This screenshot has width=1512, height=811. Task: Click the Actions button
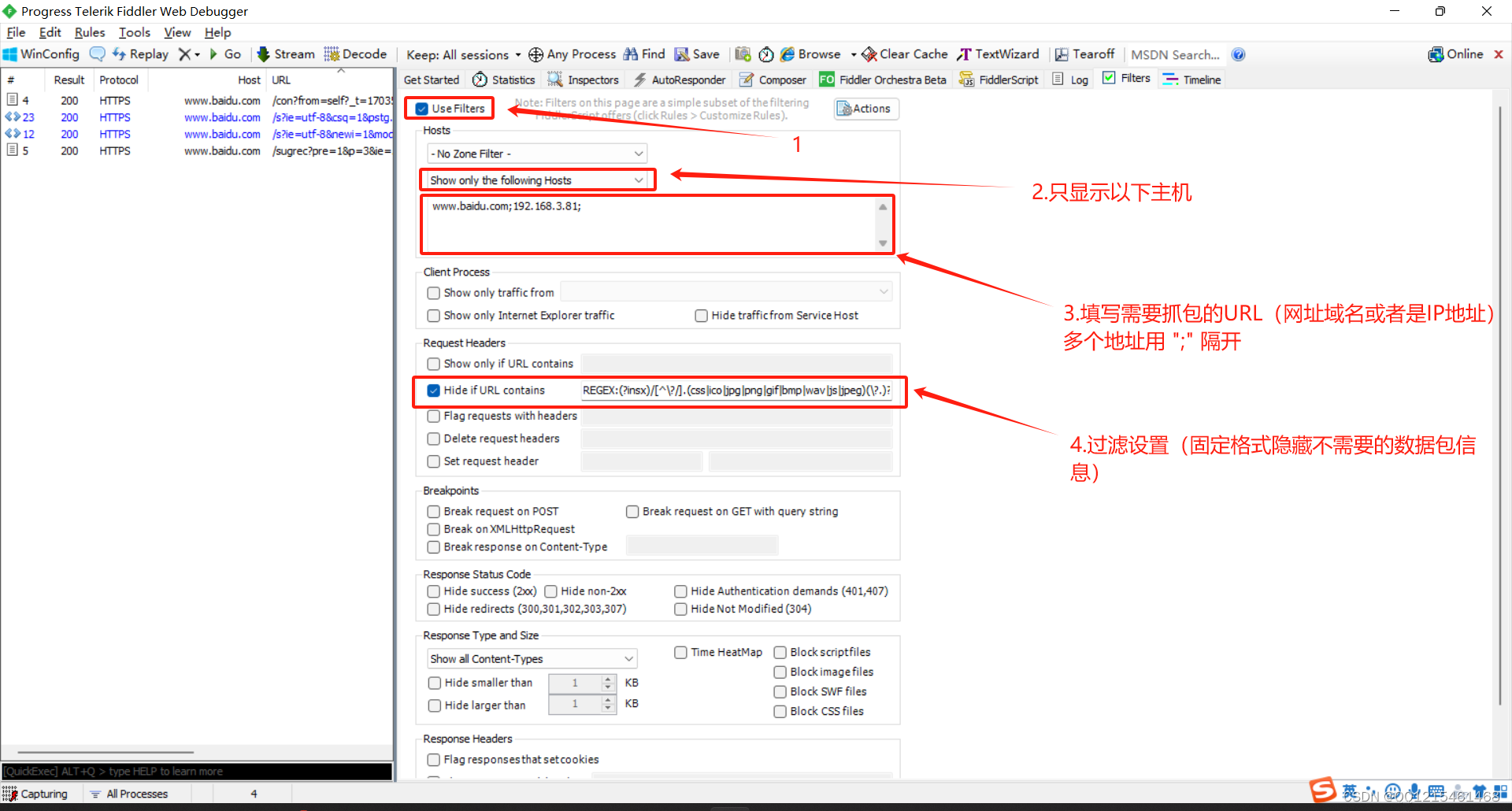tap(865, 109)
